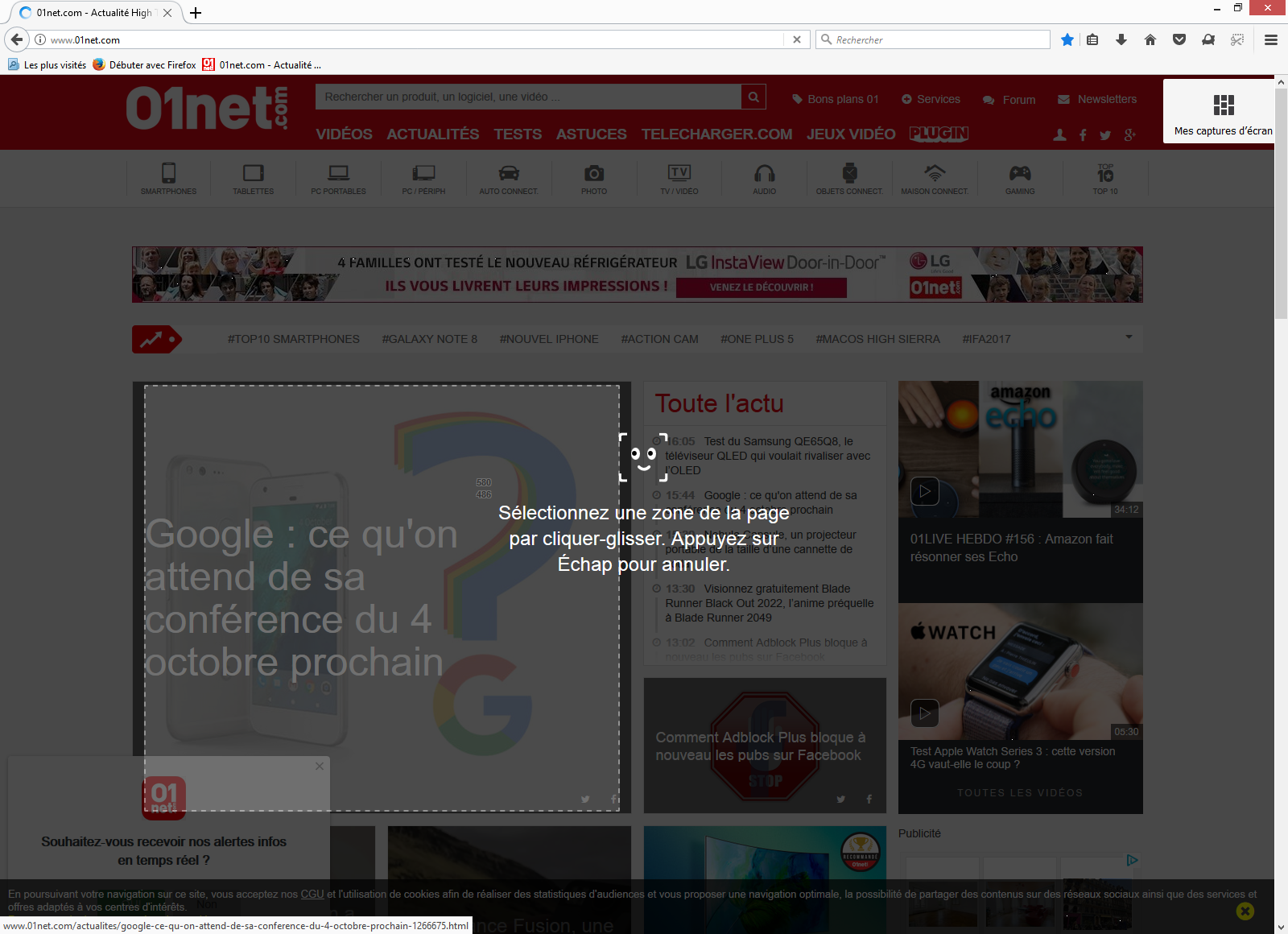Dismiss the alertes infos notification popup
The width and height of the screenshot is (1288, 934).
point(320,766)
